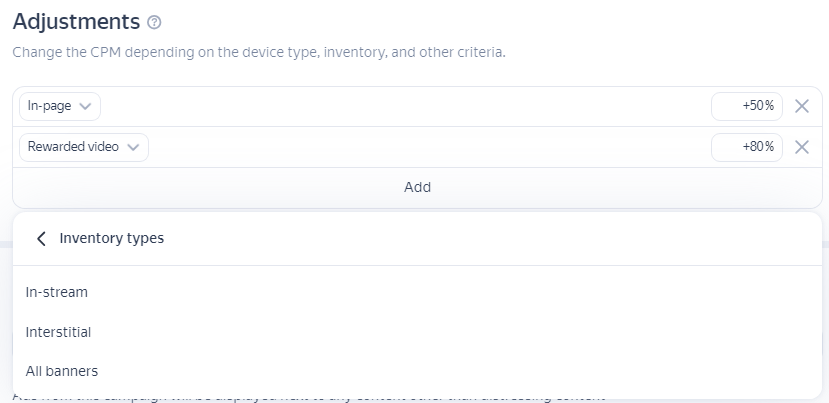Click the help icon next to Adjustments
Viewport: 829px width, 403px height.
click(154, 22)
